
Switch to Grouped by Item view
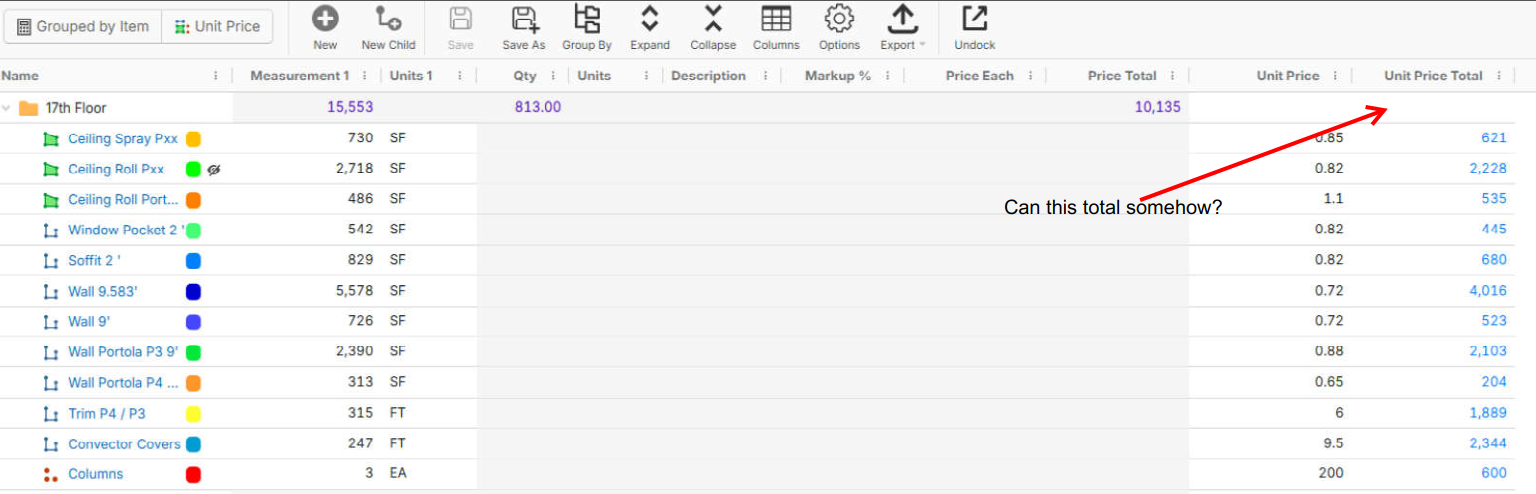tap(83, 27)
